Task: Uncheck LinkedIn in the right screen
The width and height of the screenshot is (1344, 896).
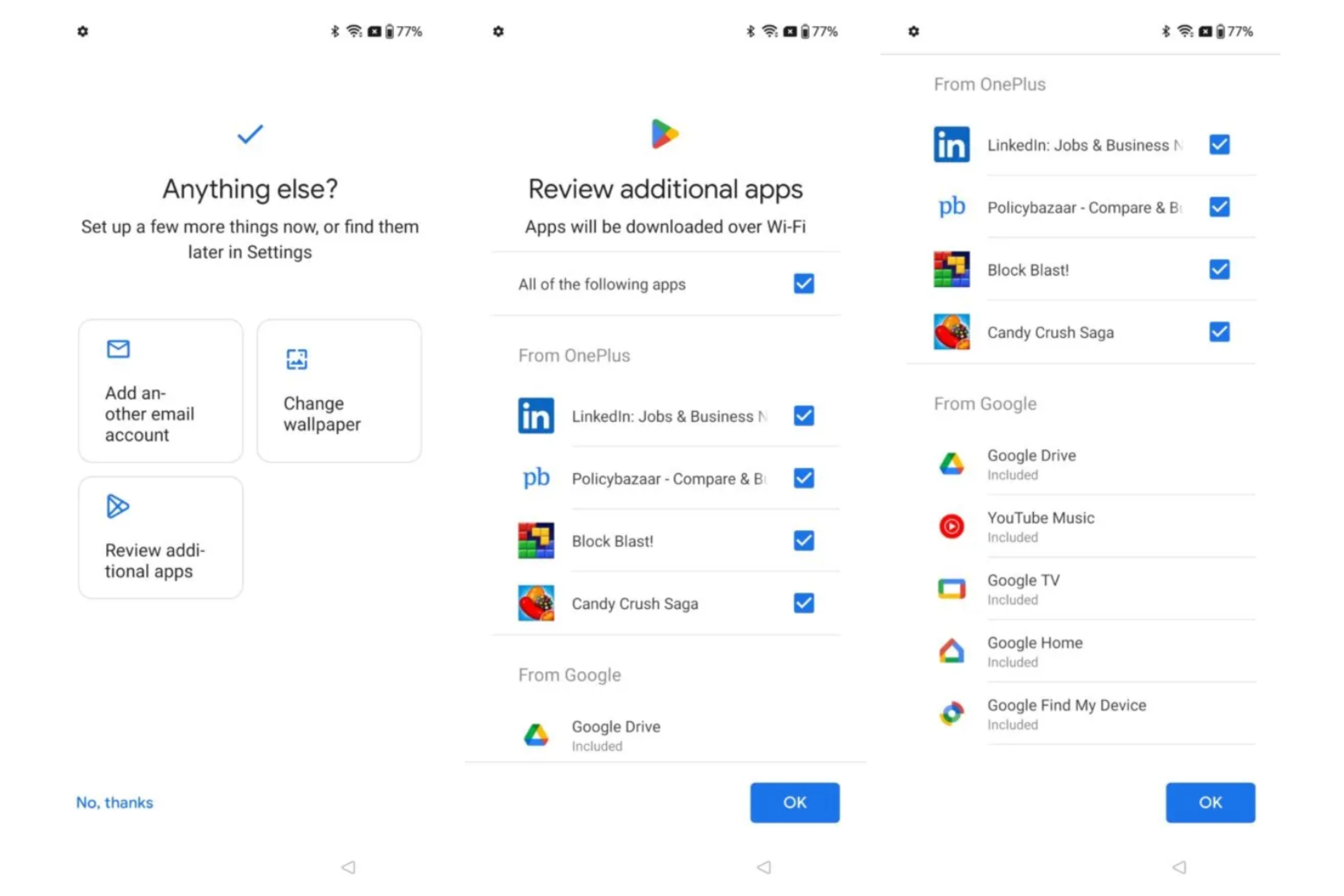Action: [1219, 145]
